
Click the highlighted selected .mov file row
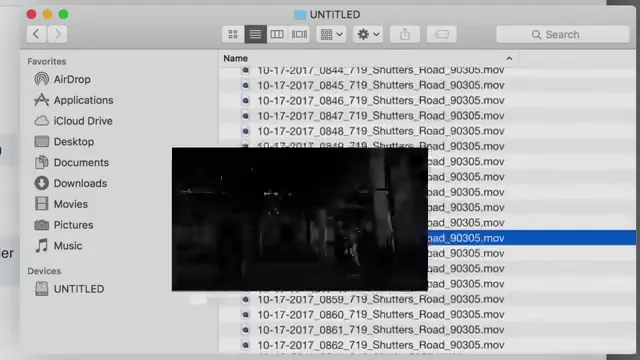(532, 238)
